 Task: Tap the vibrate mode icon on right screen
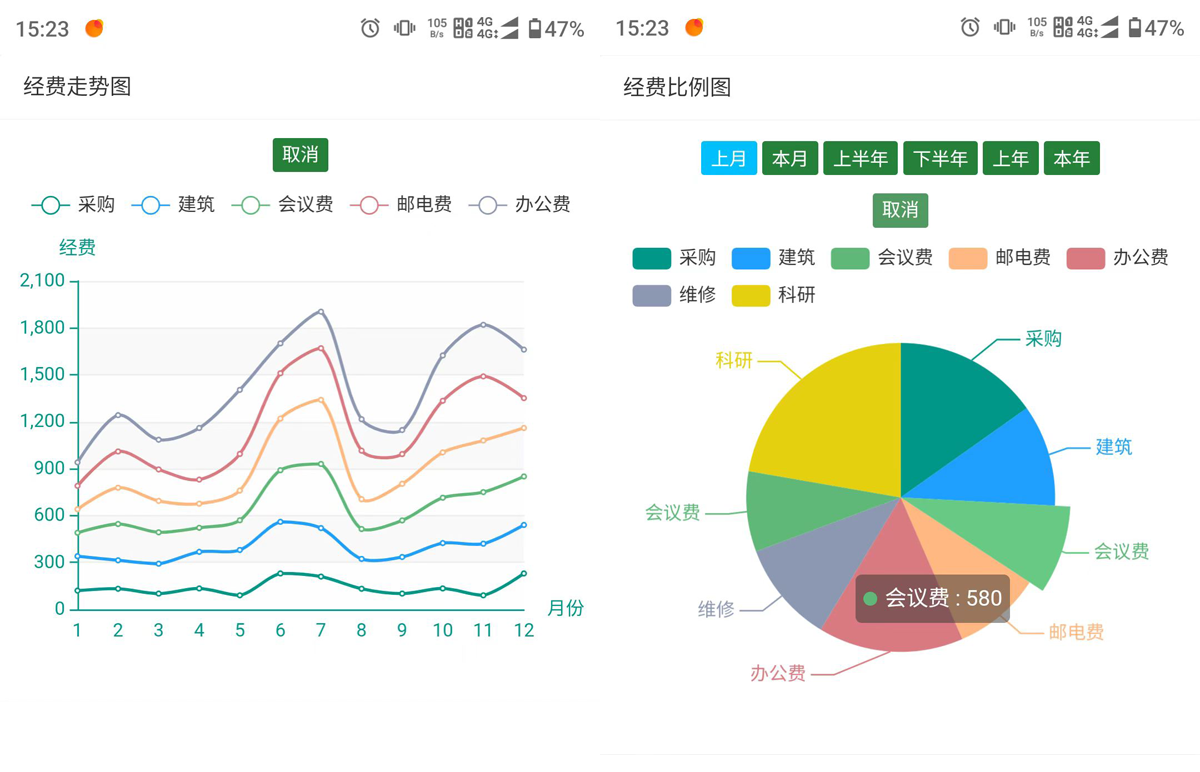[x=1004, y=28]
